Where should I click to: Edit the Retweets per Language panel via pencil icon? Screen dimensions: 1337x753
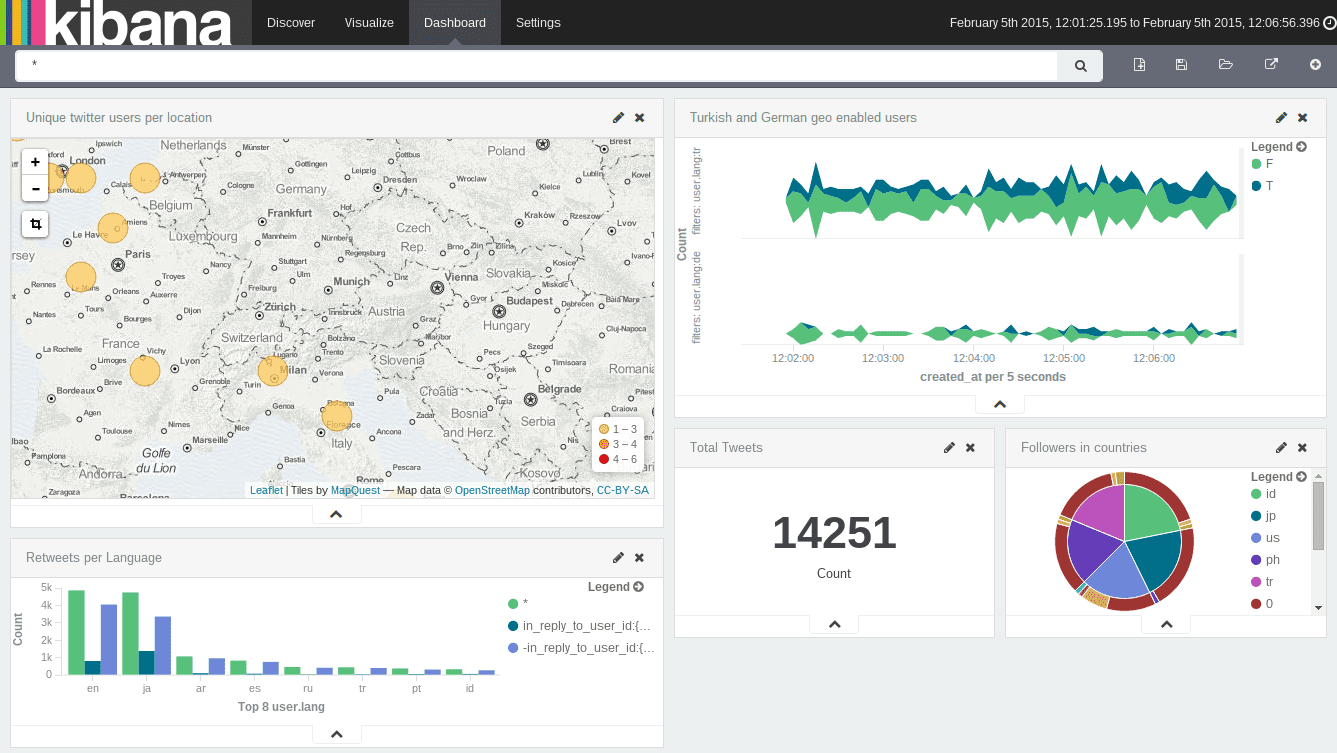pos(618,558)
